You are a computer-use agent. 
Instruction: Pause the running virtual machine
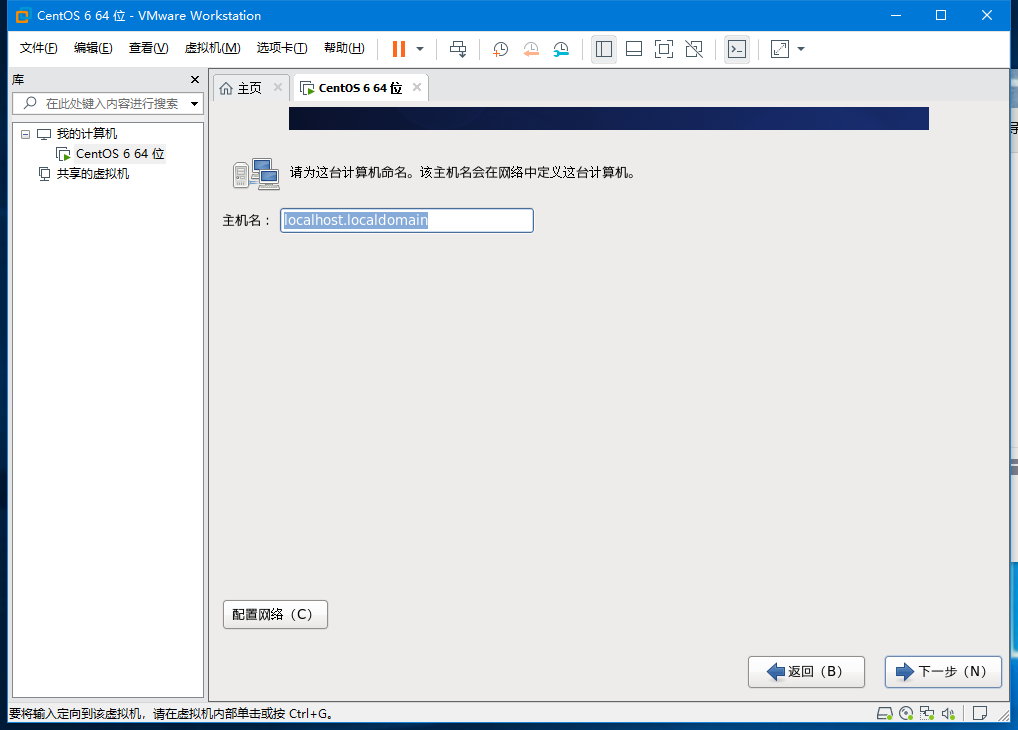pyautogui.click(x=397, y=48)
